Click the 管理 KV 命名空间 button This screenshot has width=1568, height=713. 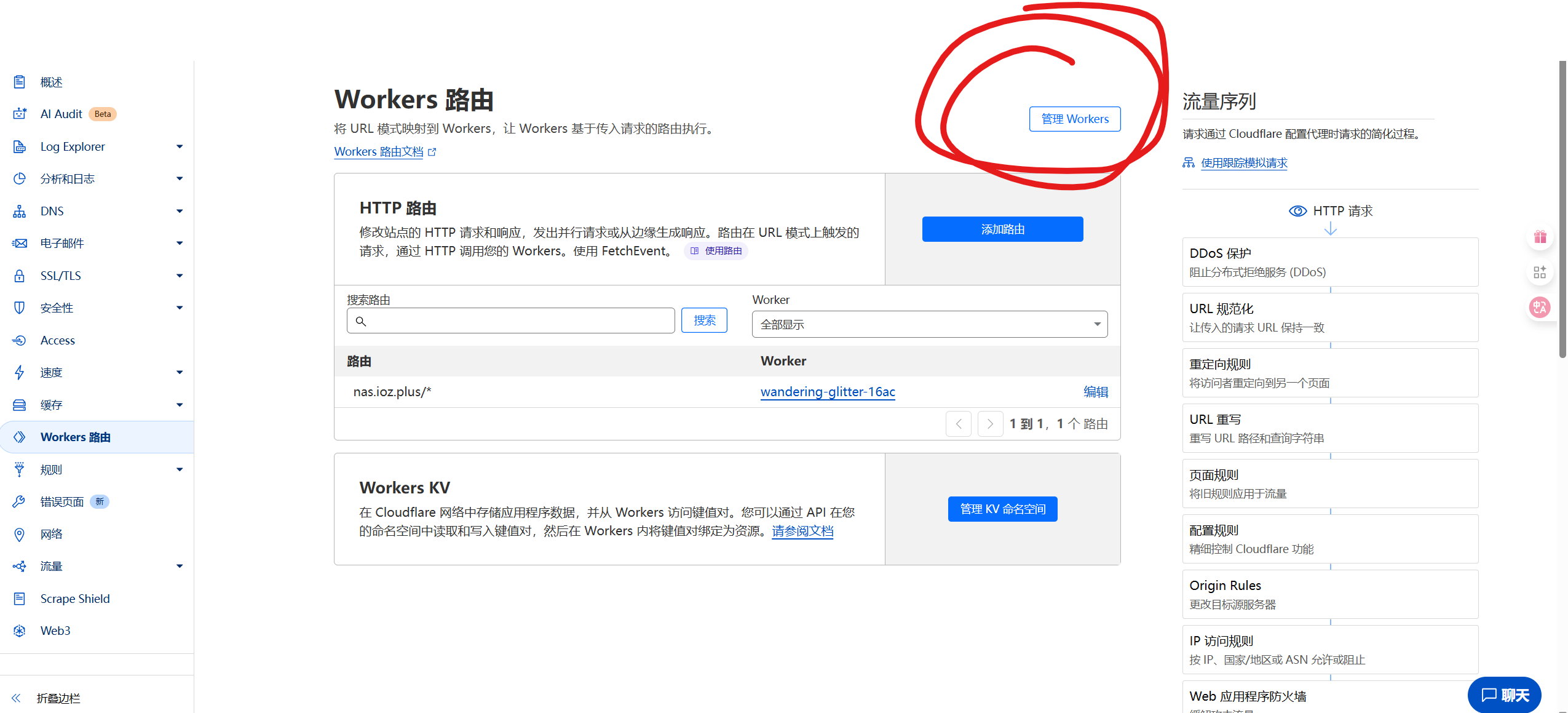(1003, 509)
